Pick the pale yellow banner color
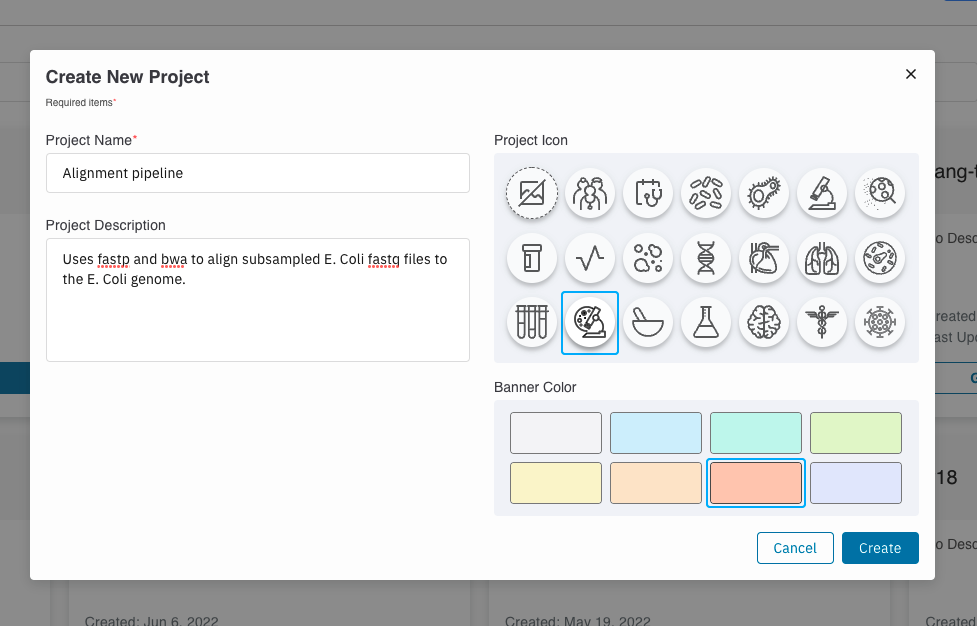This screenshot has width=977, height=626. click(x=556, y=483)
